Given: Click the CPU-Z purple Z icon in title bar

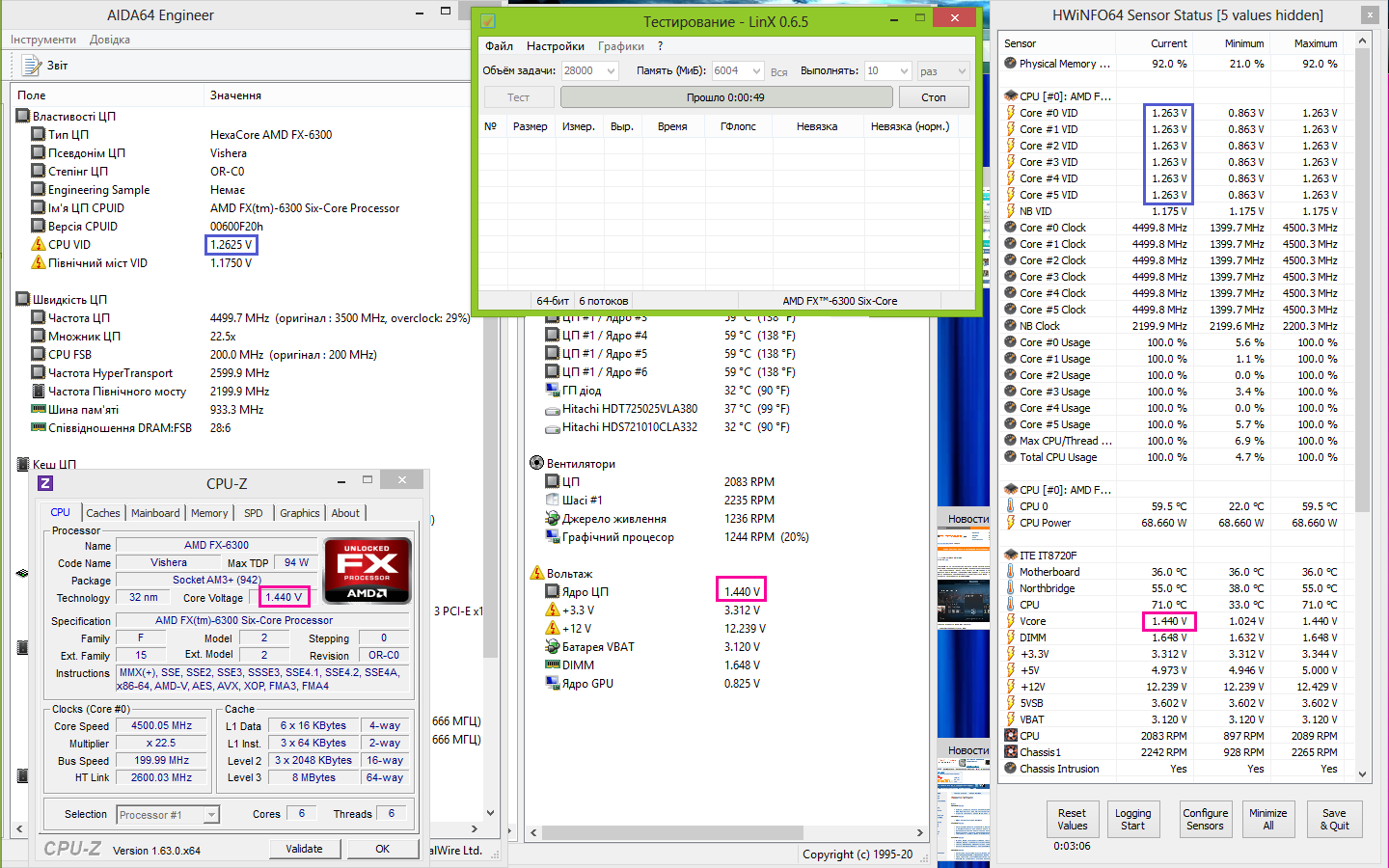Looking at the screenshot, I should pyautogui.click(x=45, y=483).
